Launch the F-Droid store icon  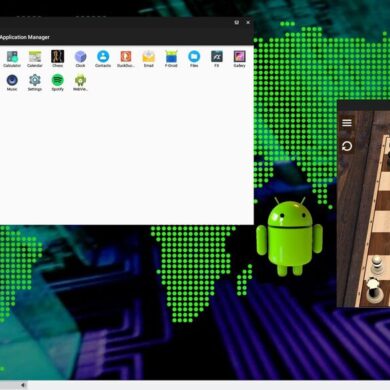click(x=171, y=57)
